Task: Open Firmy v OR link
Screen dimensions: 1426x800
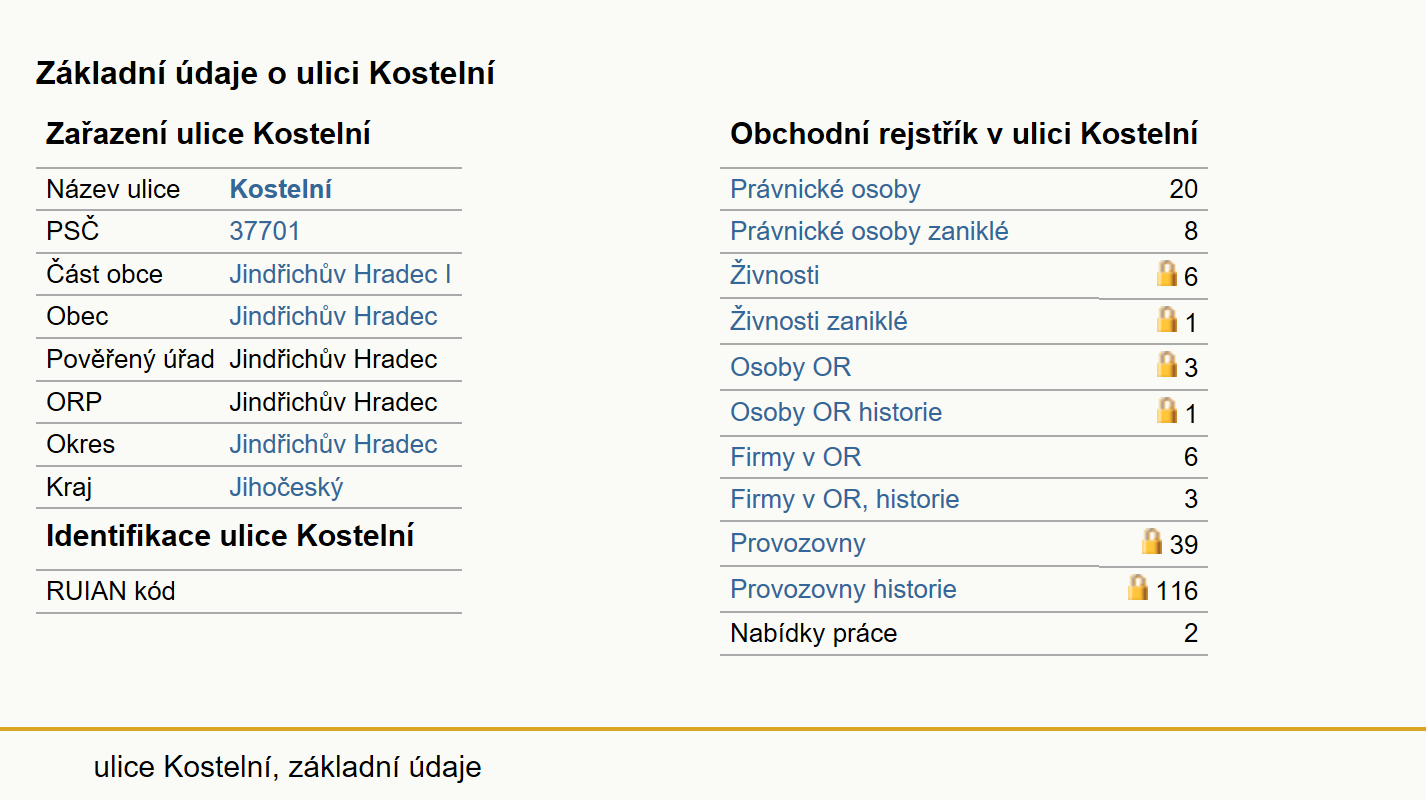Action: pos(796,458)
